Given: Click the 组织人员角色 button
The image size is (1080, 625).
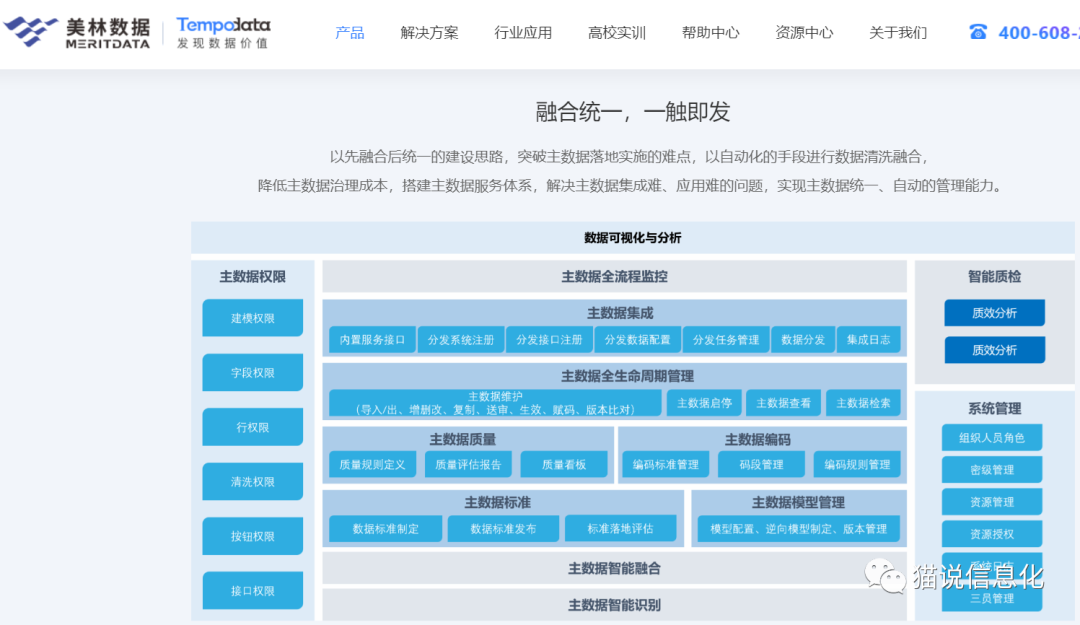Looking at the screenshot, I should (992, 437).
